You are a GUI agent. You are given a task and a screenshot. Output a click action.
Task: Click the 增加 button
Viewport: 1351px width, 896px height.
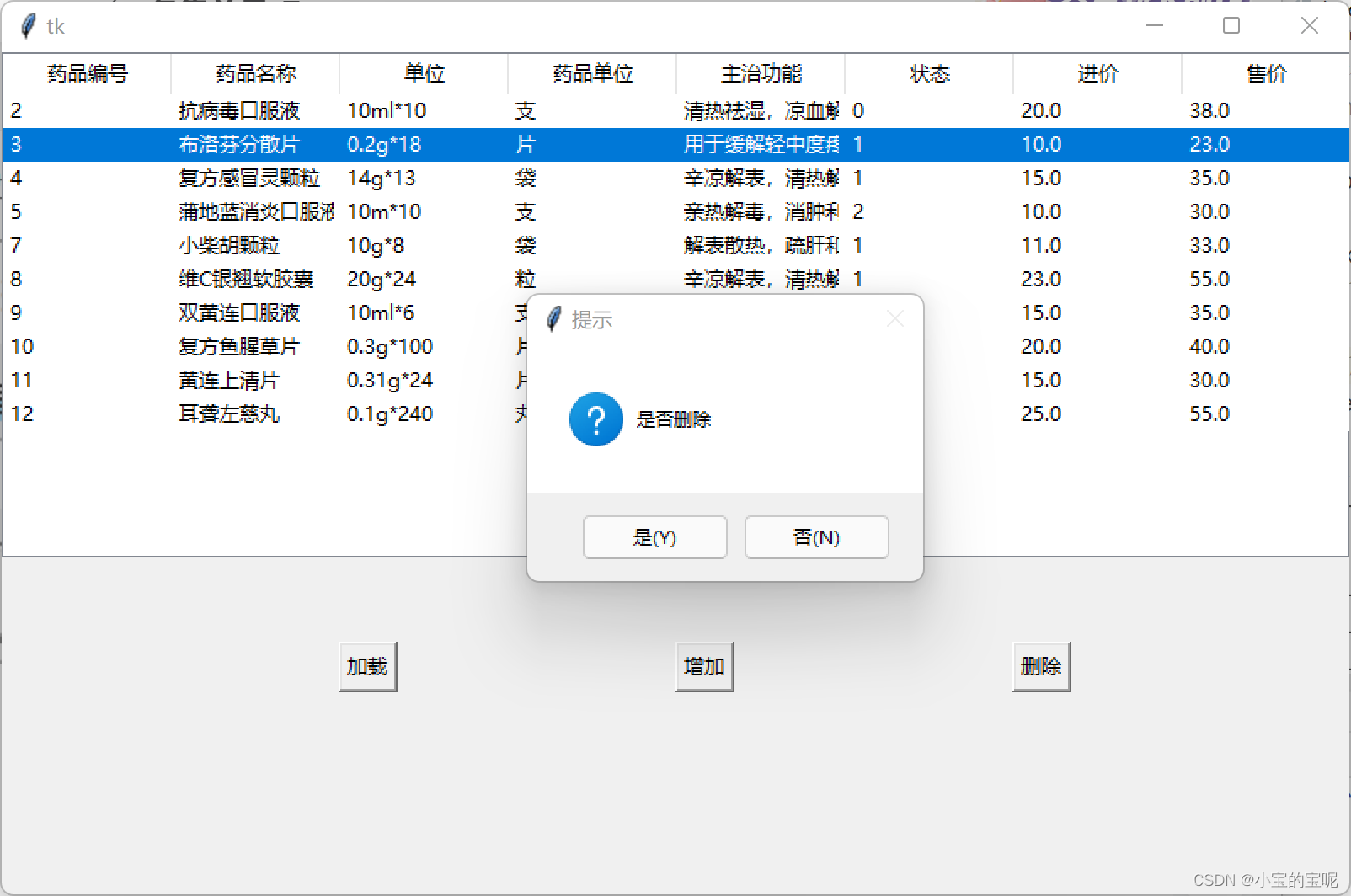click(x=704, y=667)
